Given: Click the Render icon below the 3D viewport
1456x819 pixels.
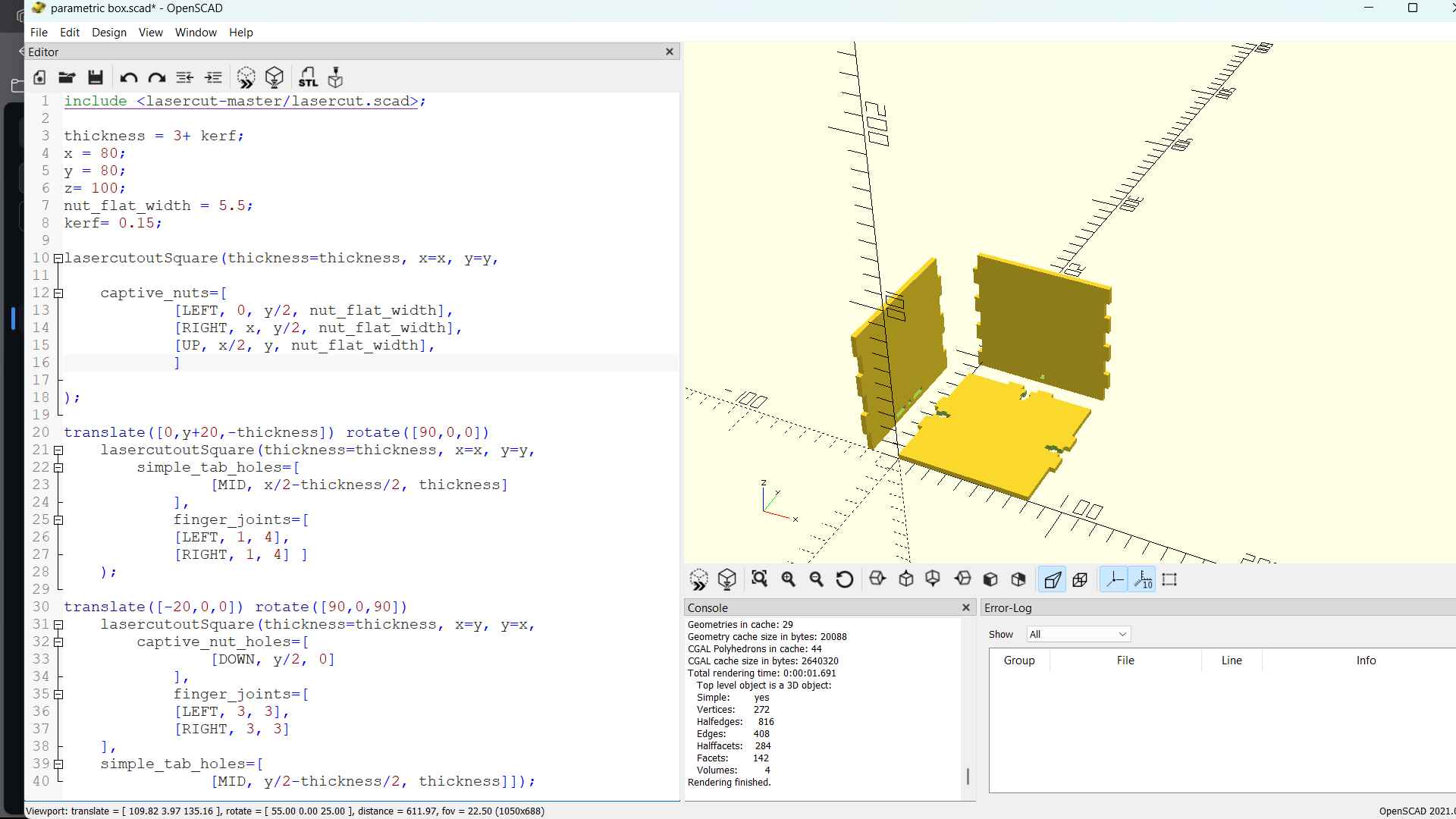Looking at the screenshot, I should click(726, 580).
